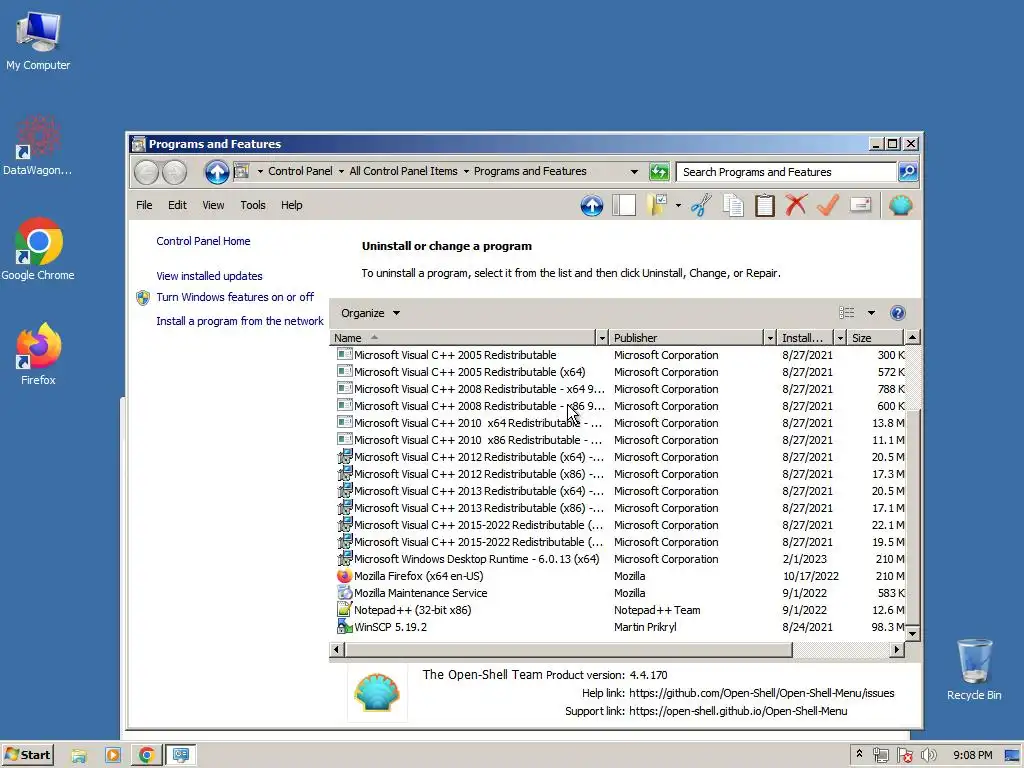Open the Google Chrome desktop shortcut

[38, 249]
